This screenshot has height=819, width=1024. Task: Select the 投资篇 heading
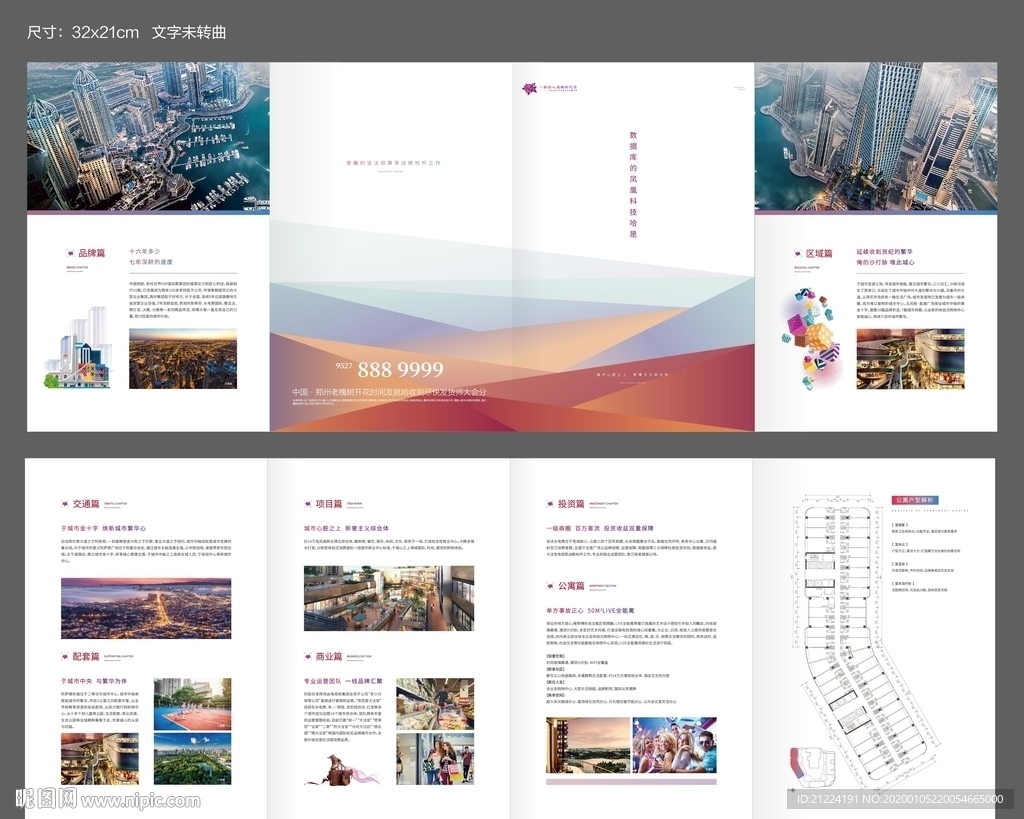click(571, 504)
